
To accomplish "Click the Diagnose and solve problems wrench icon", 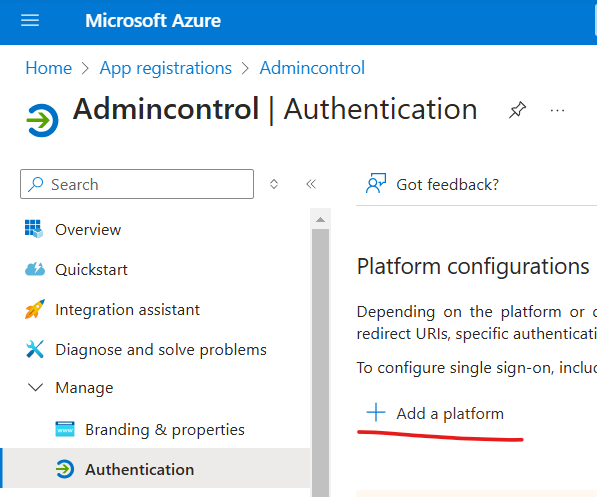I will 35,349.
